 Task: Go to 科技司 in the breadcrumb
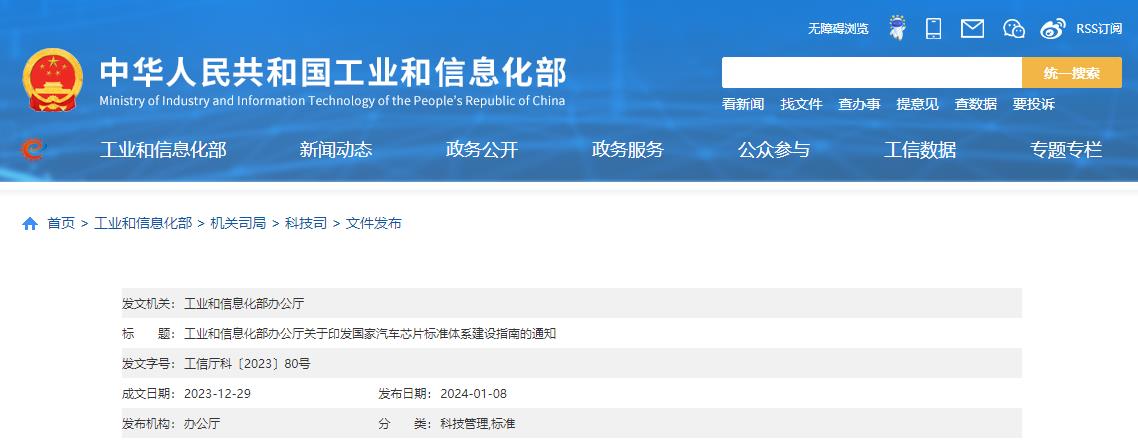[x=306, y=224]
